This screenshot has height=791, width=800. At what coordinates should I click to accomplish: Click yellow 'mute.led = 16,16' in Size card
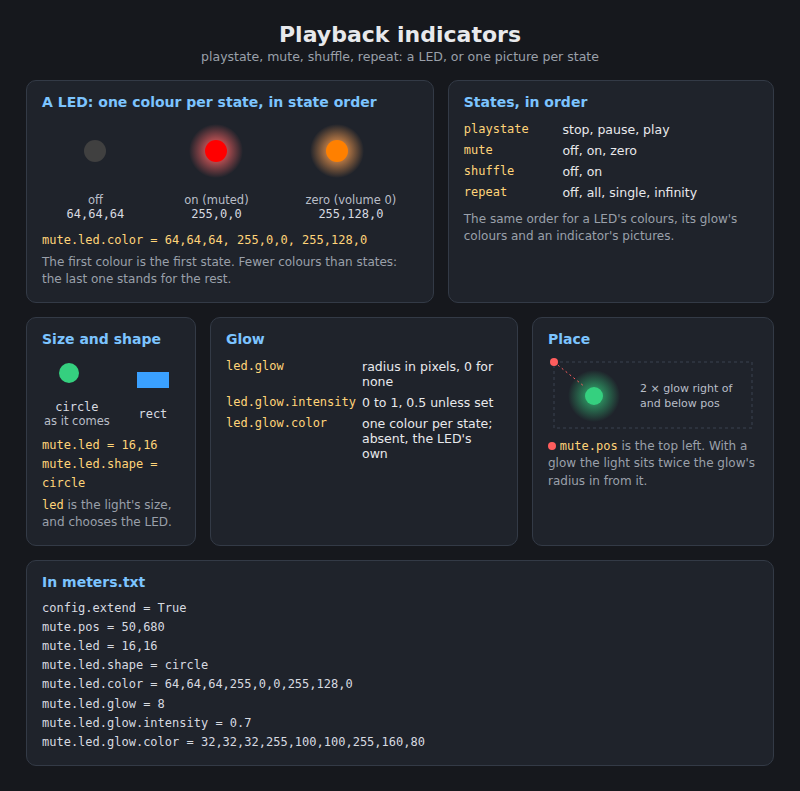click(99, 445)
